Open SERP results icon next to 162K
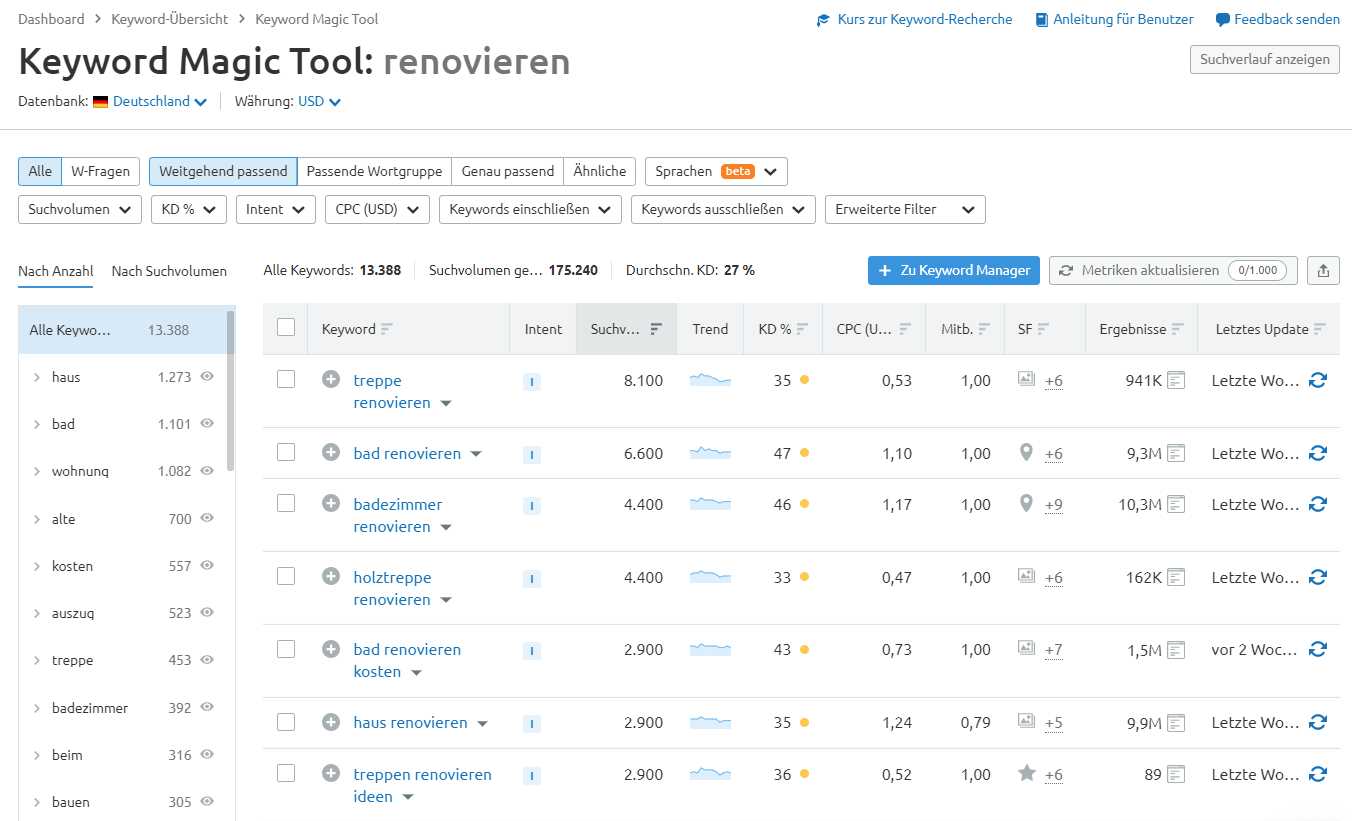This screenshot has width=1352, height=821. pos(1176,577)
